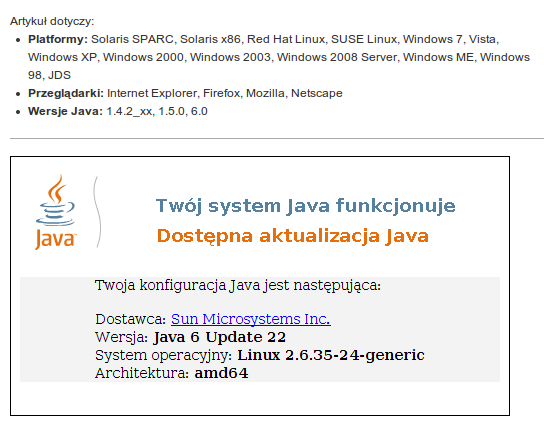
Task: Click the 'amd64' architecture value
Action: pos(221,373)
